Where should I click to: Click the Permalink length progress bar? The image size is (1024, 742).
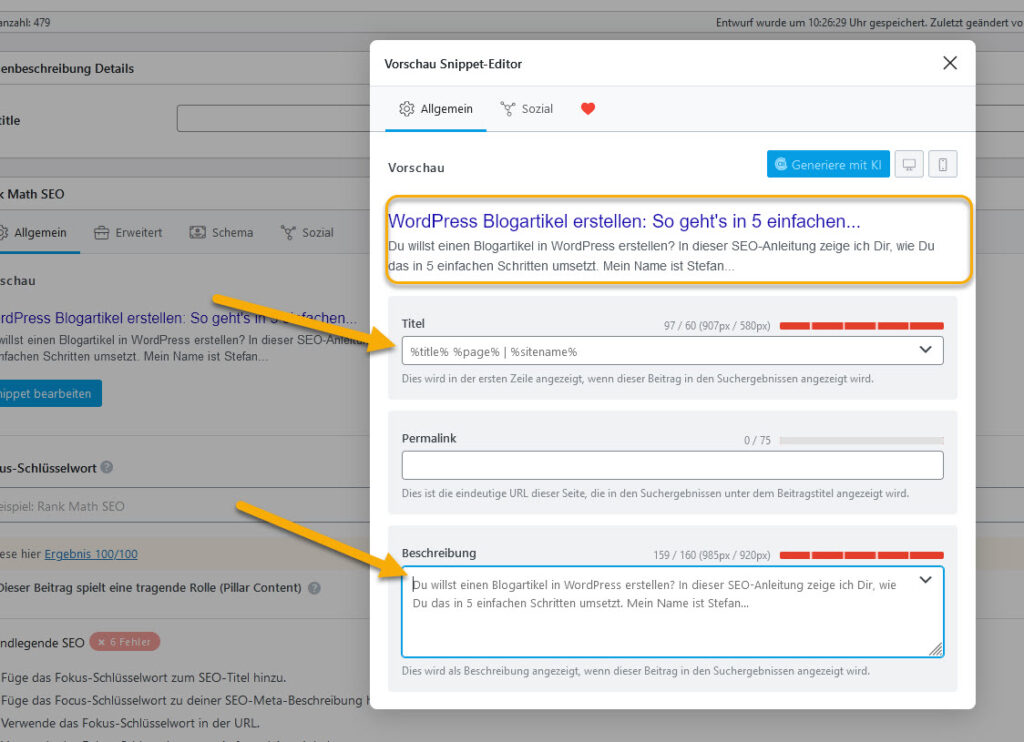click(861, 440)
